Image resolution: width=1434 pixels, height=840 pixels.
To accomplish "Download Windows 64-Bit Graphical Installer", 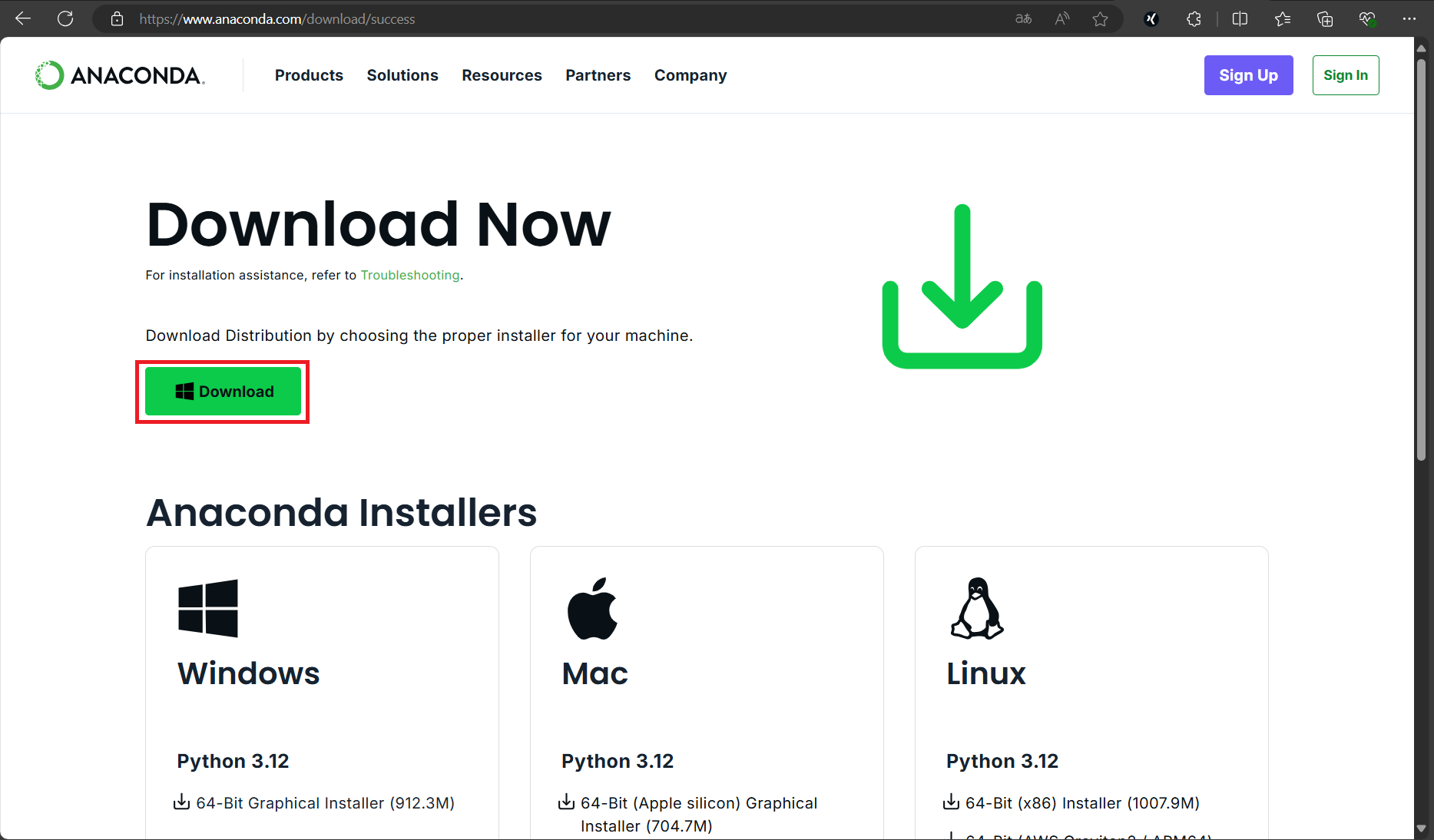I will point(325,803).
